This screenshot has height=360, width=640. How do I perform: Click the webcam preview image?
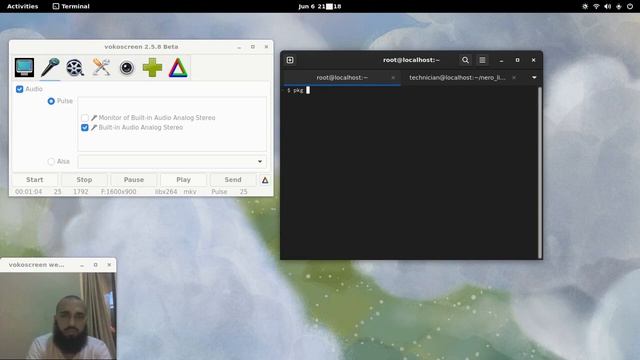tap(58, 316)
